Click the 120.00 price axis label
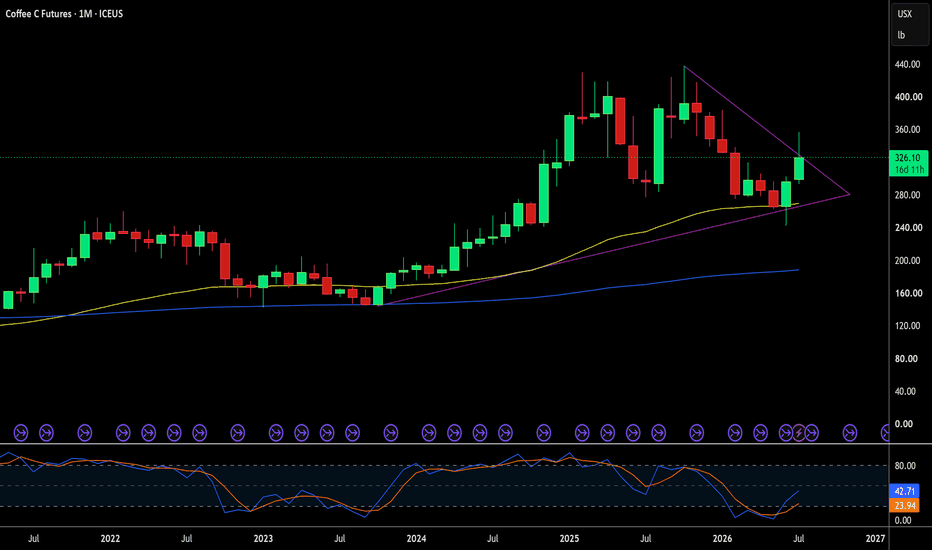 pos(908,326)
